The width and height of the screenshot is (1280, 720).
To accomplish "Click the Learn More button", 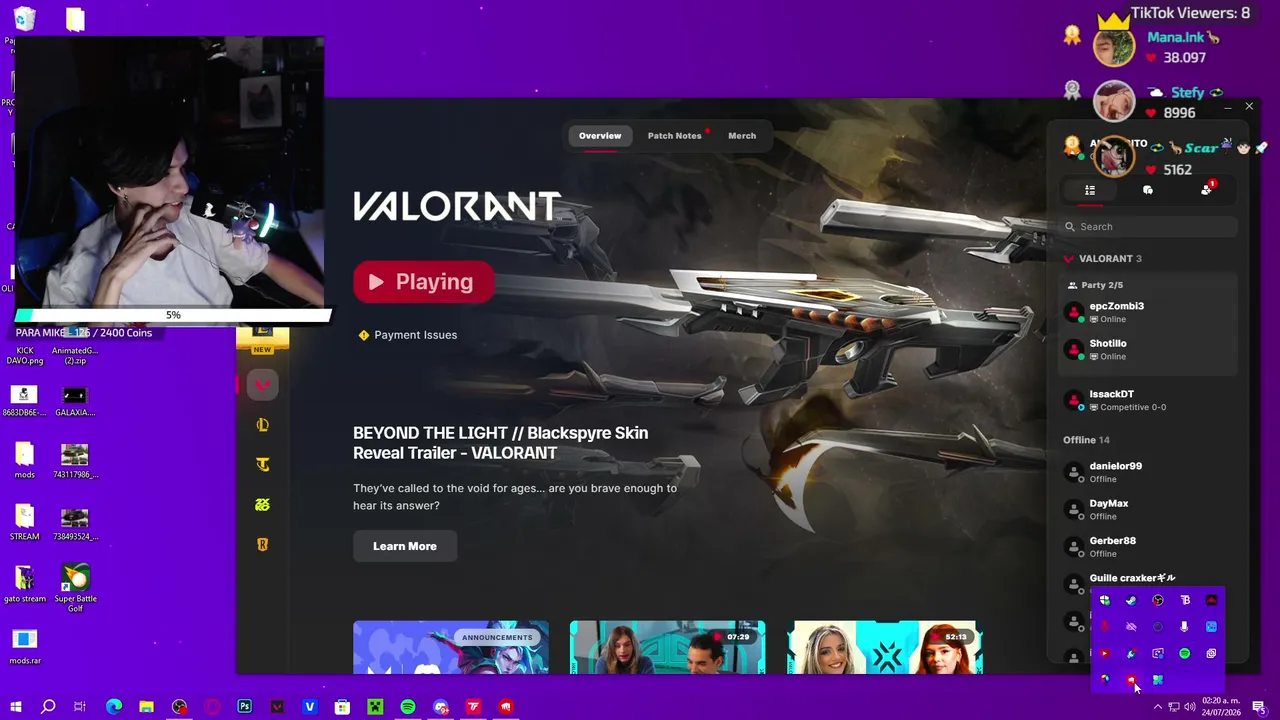I will click(405, 546).
